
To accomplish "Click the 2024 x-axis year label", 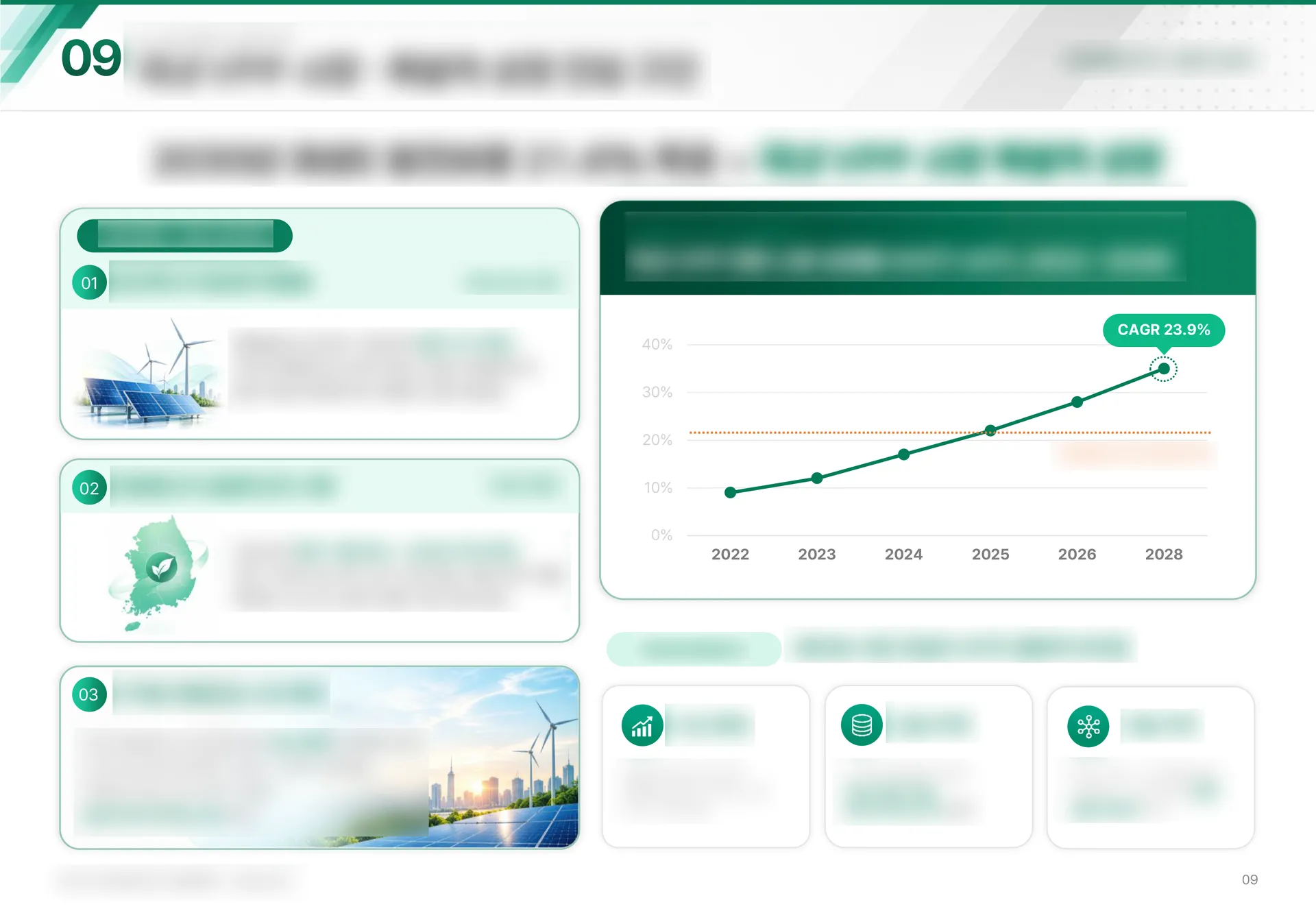I will (x=904, y=555).
